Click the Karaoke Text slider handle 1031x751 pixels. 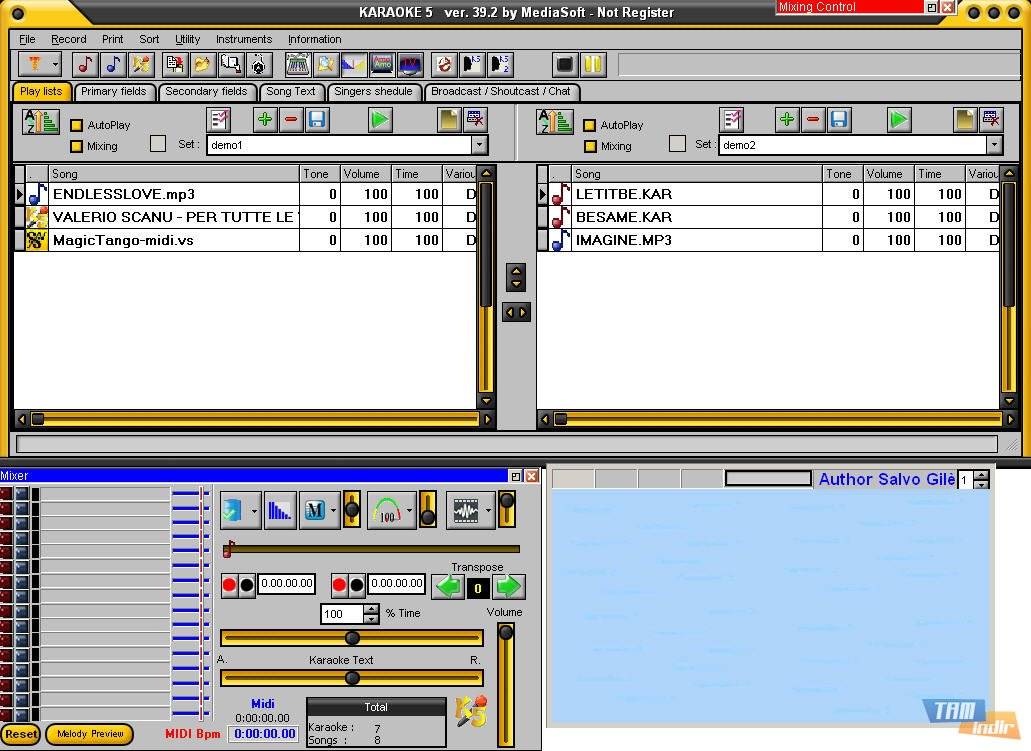pyautogui.click(x=352, y=678)
